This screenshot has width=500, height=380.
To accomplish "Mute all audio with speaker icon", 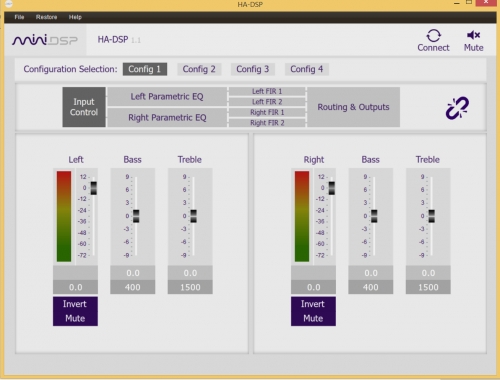I will (x=473, y=35).
